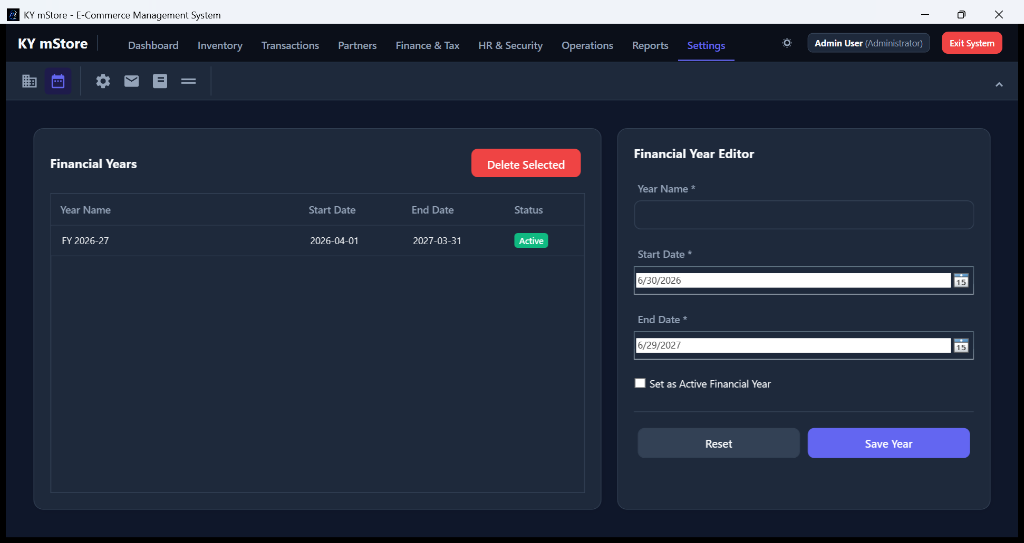Open the Start Date calendar picker
The width and height of the screenshot is (1024, 543).
coord(961,280)
